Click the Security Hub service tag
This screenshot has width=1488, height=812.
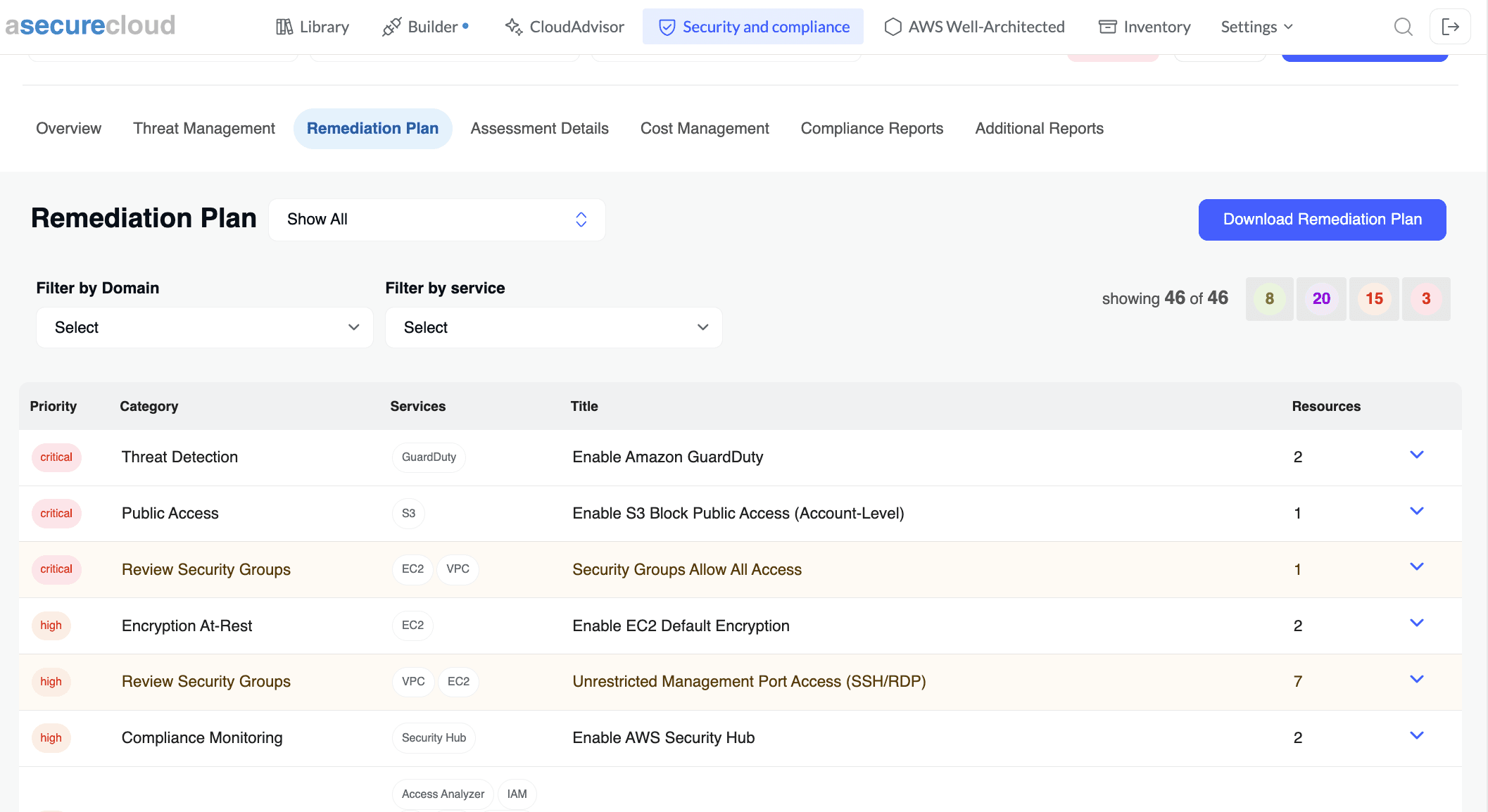[434, 738]
